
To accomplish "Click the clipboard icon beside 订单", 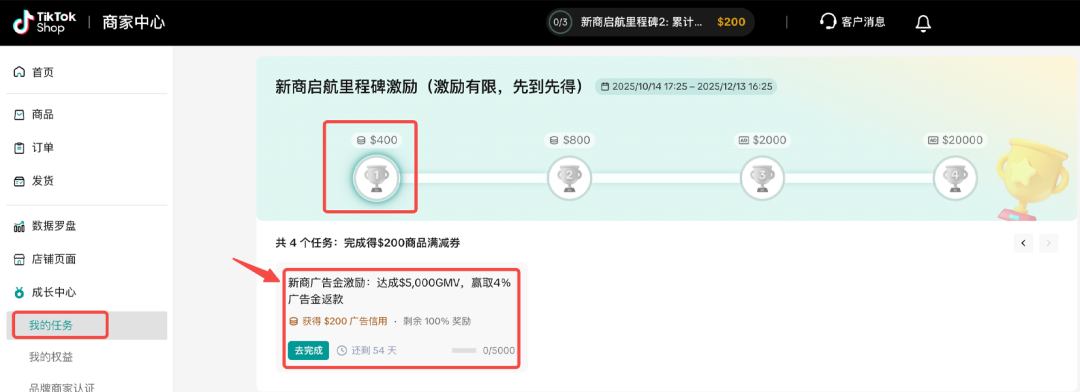I will [x=19, y=148].
